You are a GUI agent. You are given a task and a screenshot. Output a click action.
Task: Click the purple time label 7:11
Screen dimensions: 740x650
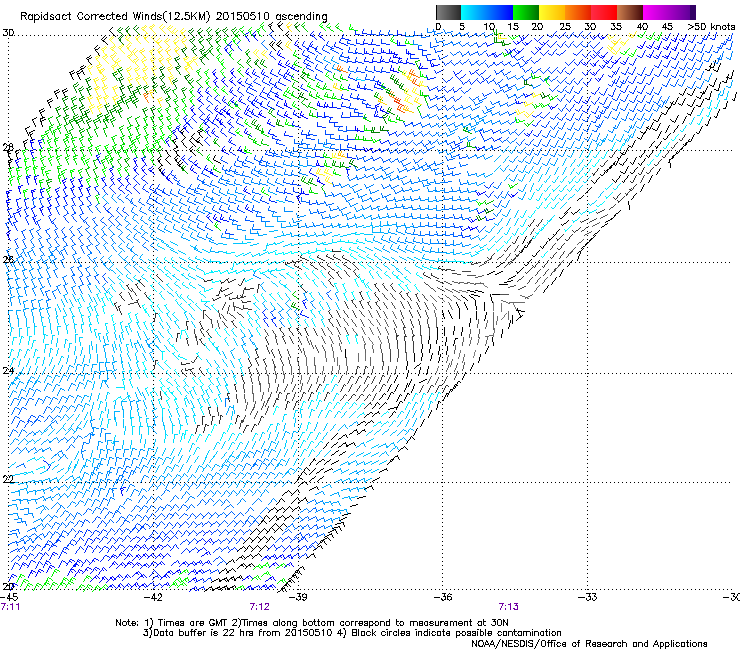click(10, 607)
